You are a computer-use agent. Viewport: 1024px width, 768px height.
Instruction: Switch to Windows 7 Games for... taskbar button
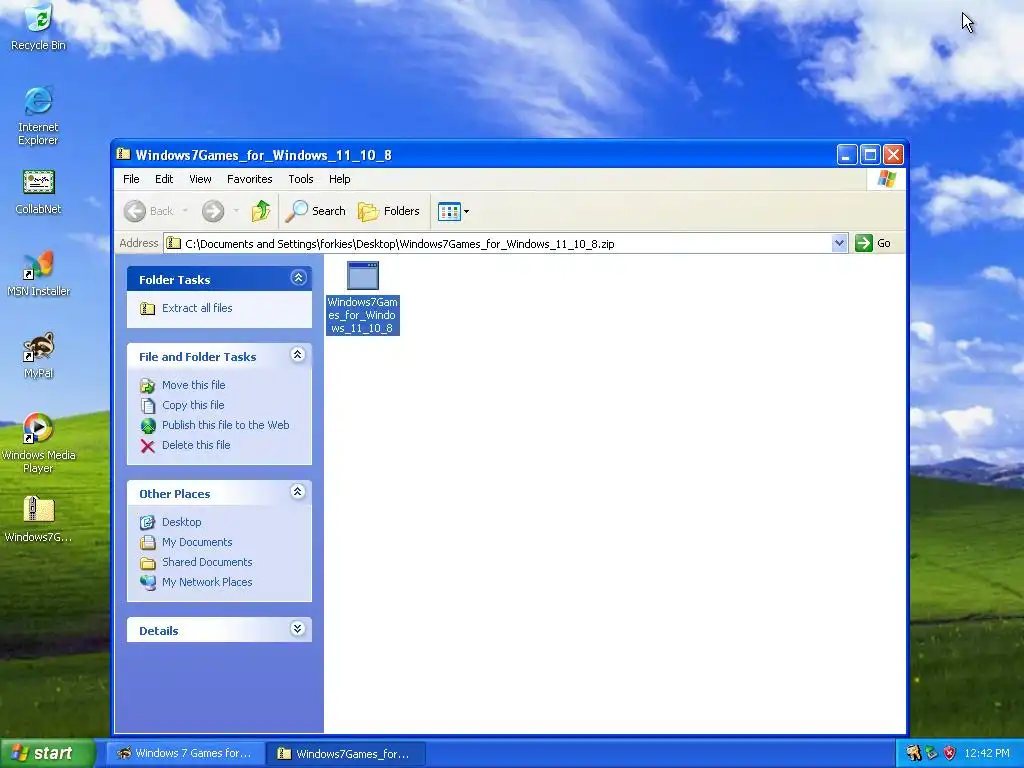[x=185, y=754]
